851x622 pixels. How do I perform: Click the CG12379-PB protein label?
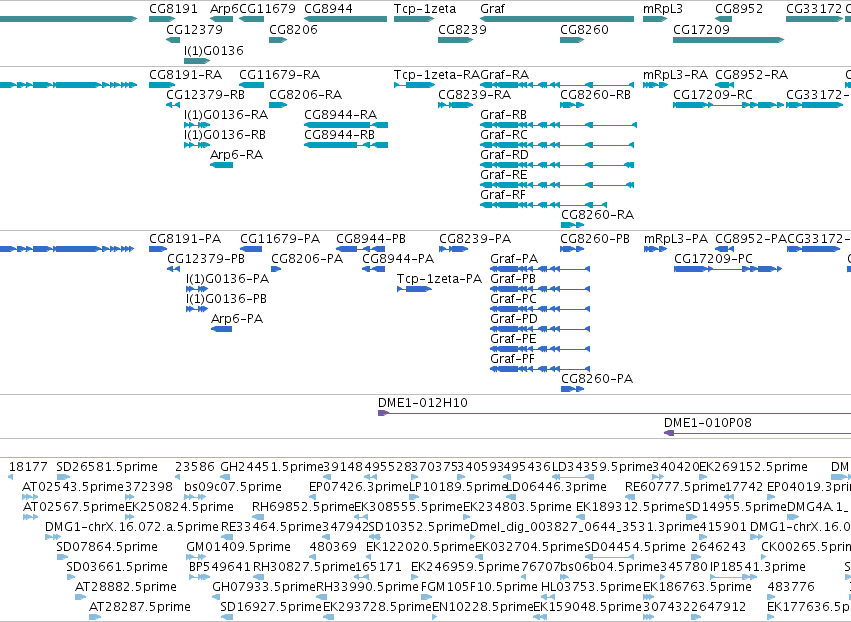pos(206,259)
